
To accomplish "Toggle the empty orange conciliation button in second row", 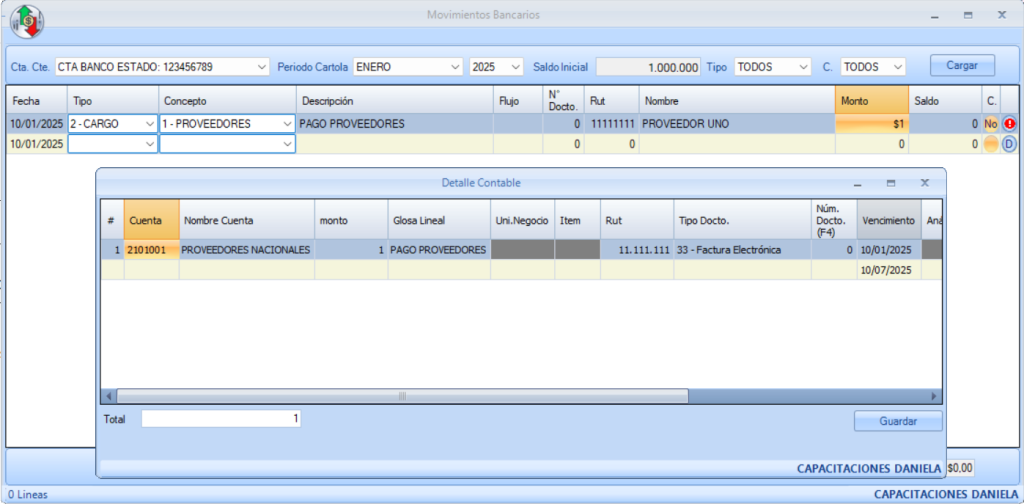I will 991,144.
